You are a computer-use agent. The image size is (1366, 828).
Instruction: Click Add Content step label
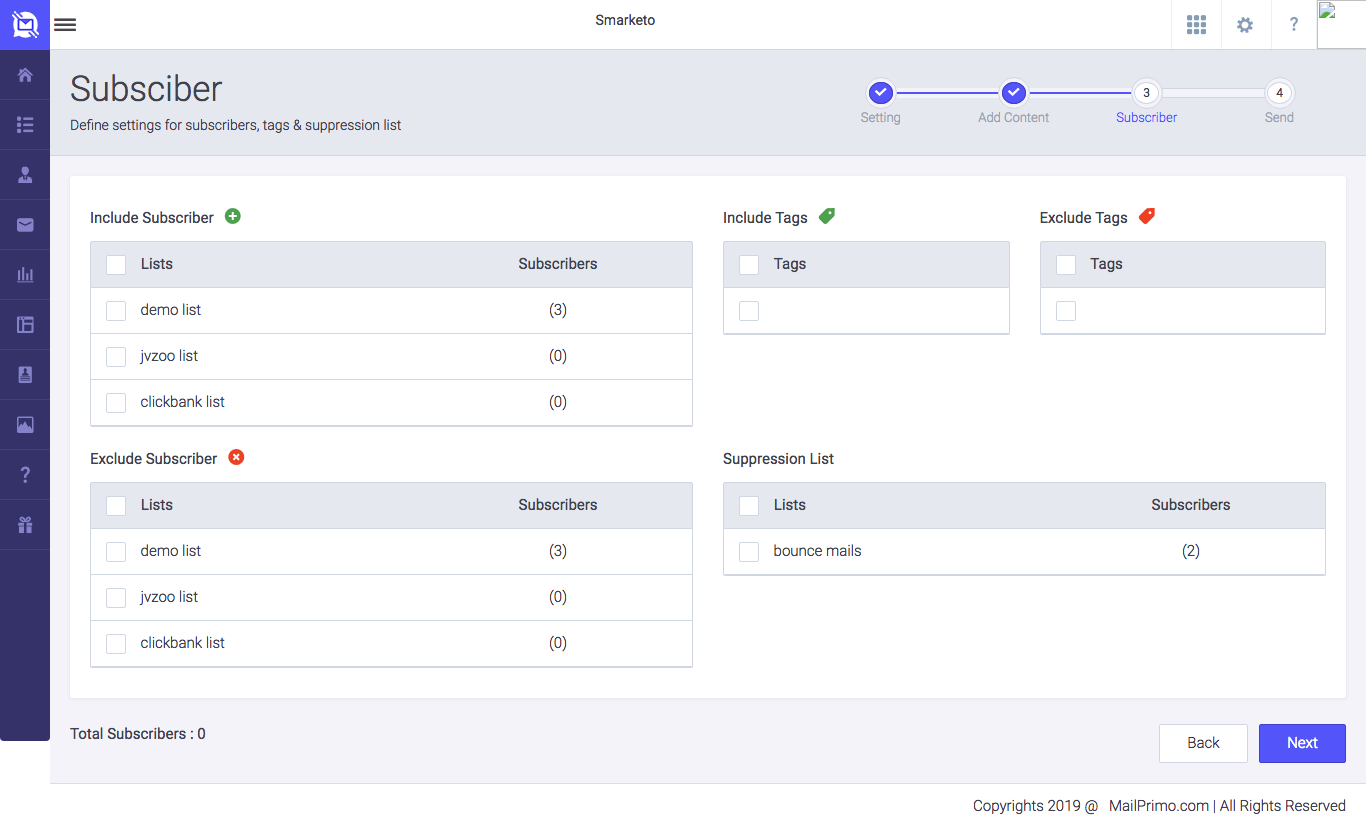coord(1014,117)
